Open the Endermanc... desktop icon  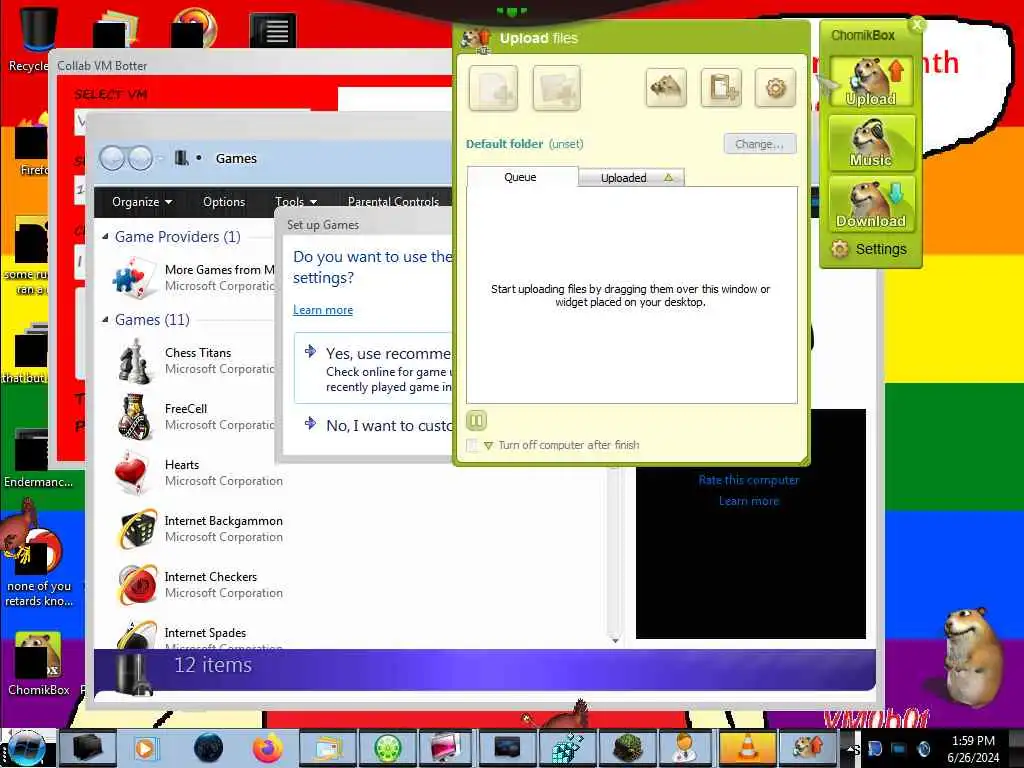[x=38, y=457]
